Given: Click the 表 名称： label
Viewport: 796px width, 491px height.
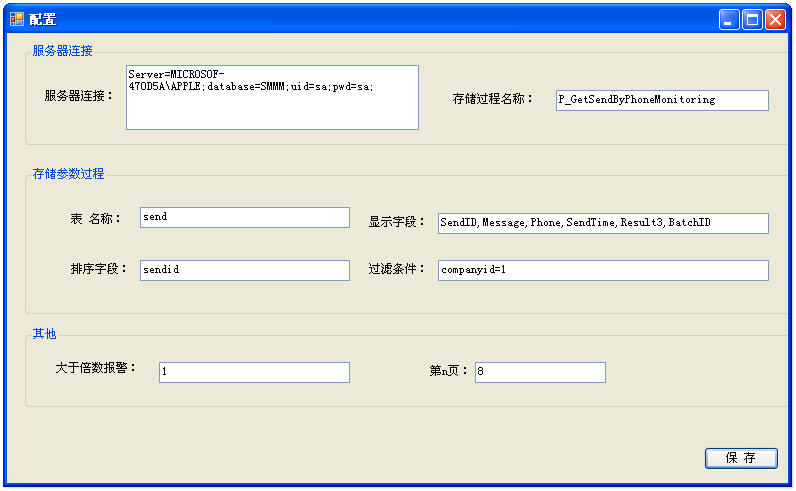Looking at the screenshot, I should click(x=96, y=219).
